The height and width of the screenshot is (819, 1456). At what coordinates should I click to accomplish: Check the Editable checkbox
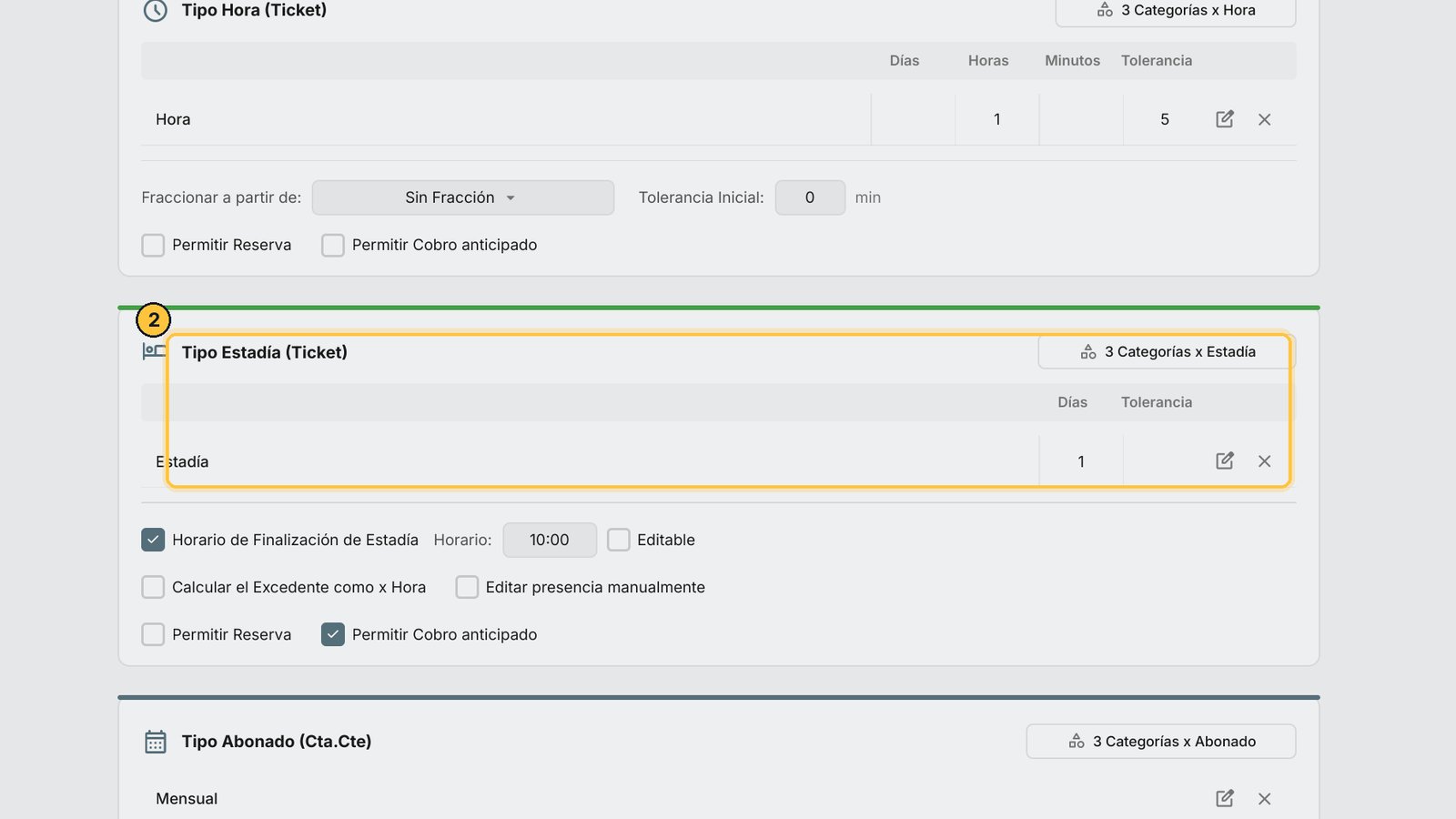point(619,540)
